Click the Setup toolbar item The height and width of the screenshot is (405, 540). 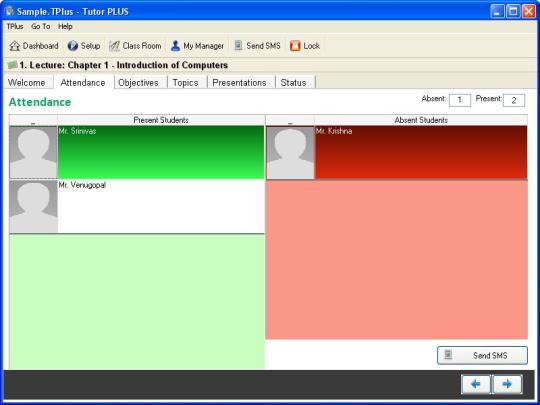coord(84,46)
